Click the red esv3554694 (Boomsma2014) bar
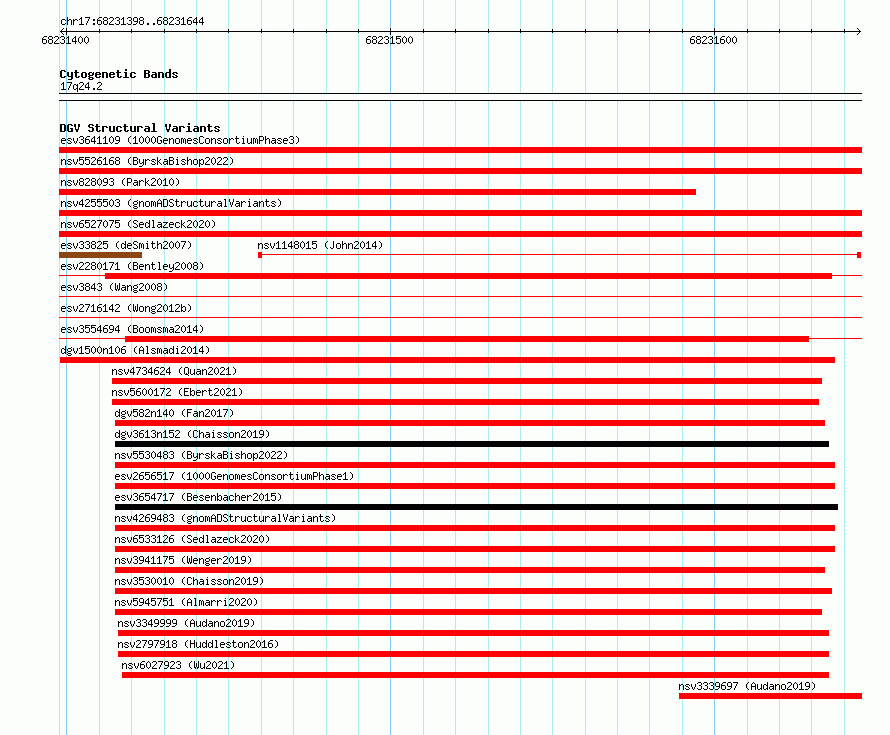The image size is (890, 735). tap(467, 339)
